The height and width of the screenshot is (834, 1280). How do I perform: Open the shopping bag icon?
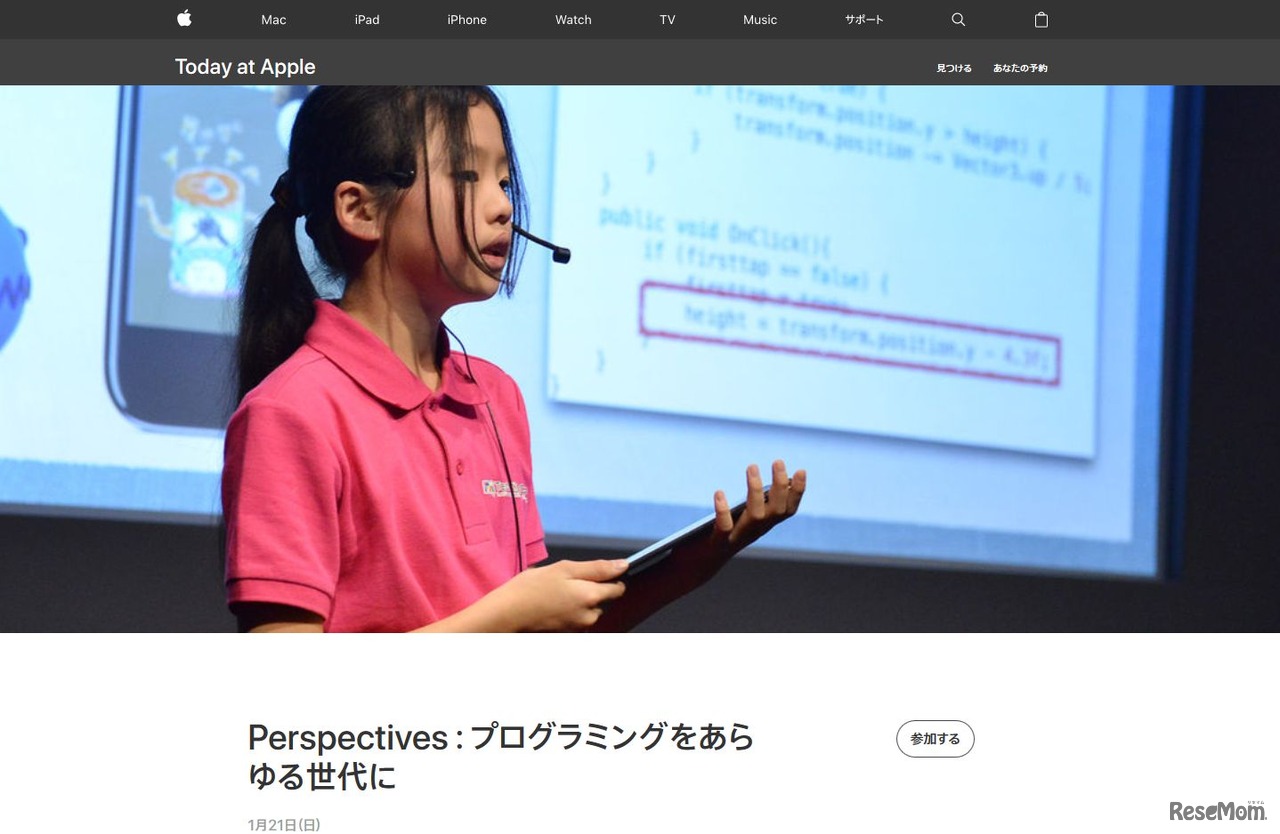point(1041,19)
